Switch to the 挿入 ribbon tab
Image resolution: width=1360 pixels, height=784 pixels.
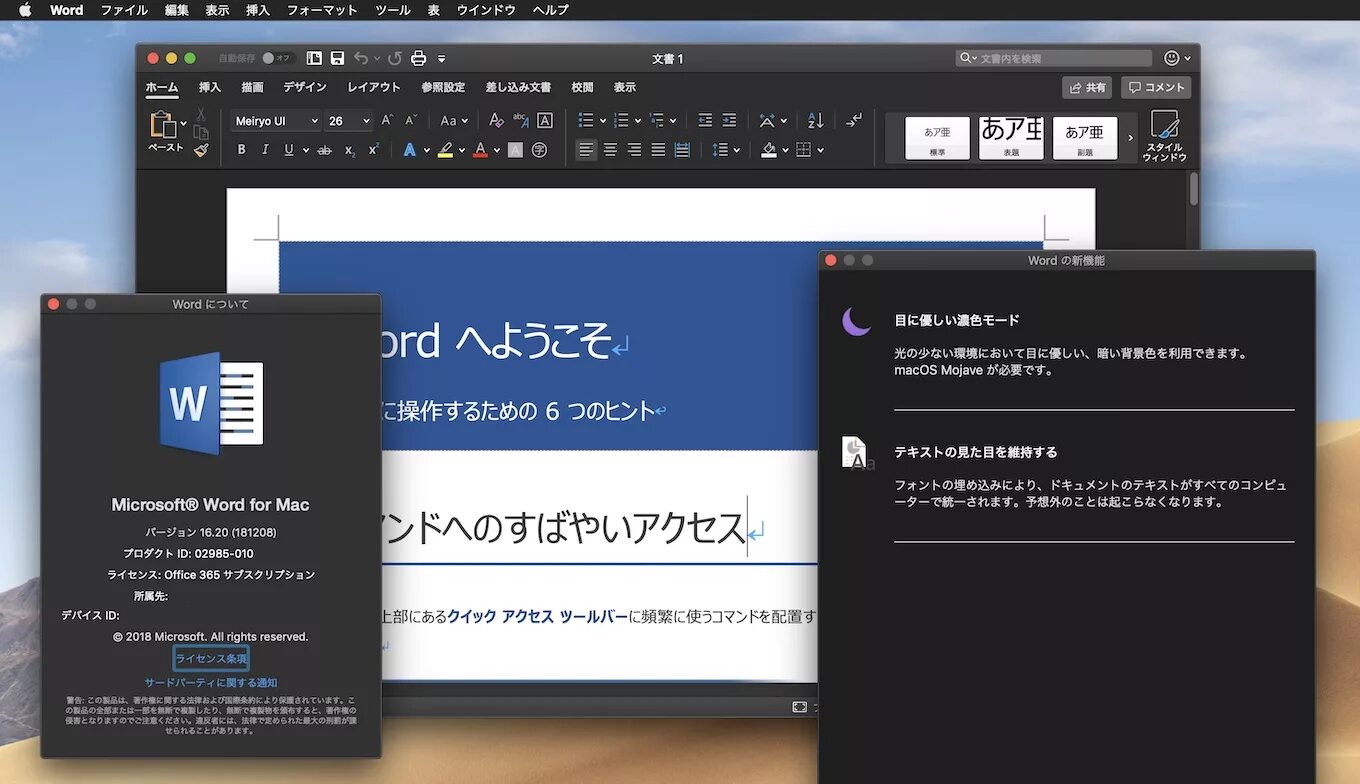[210, 88]
